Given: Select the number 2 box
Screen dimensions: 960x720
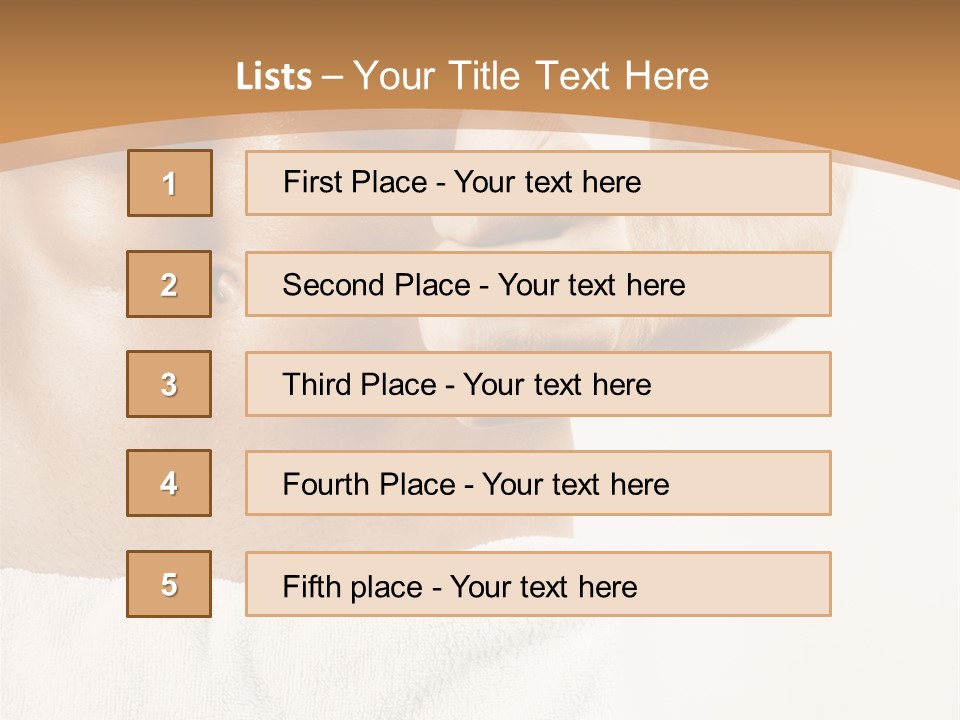Looking at the screenshot, I should click(x=170, y=284).
